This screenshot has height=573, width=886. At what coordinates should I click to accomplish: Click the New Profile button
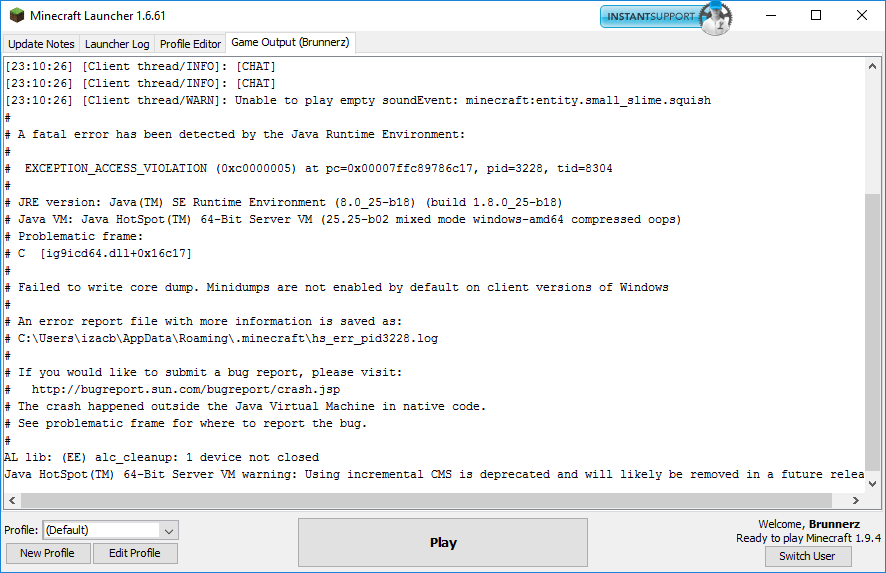click(x=47, y=553)
